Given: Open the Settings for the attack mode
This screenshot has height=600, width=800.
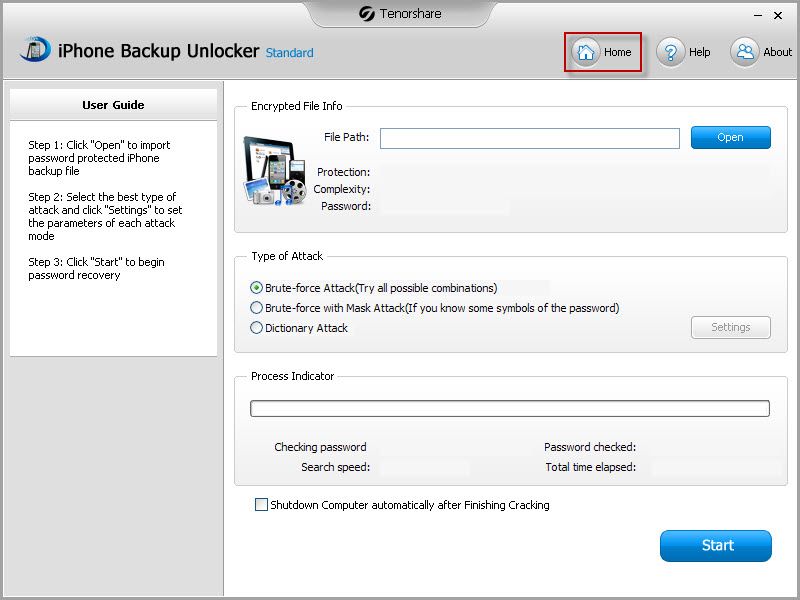Looking at the screenshot, I should pos(730,327).
